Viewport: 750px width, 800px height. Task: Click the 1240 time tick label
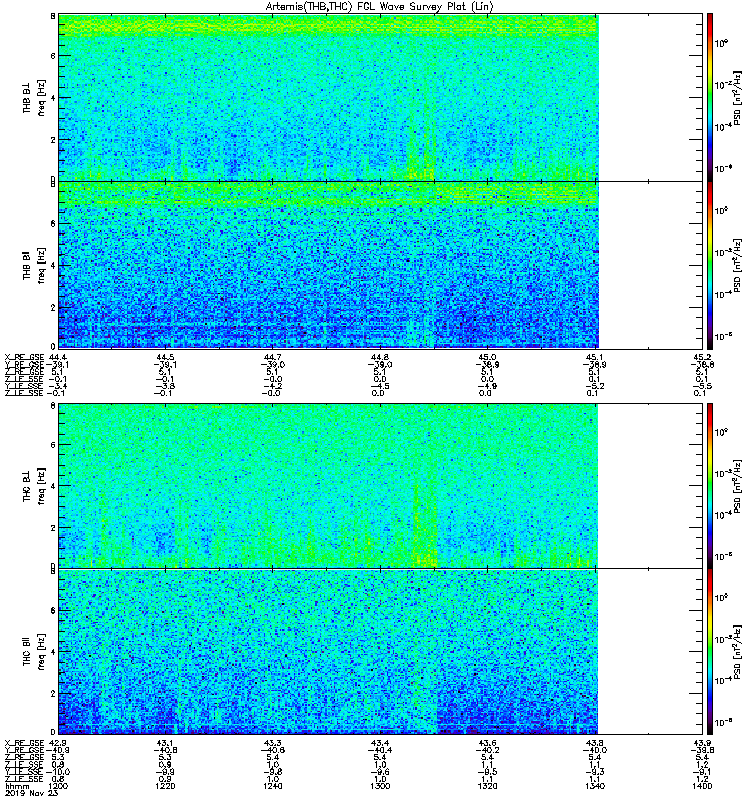[272, 786]
